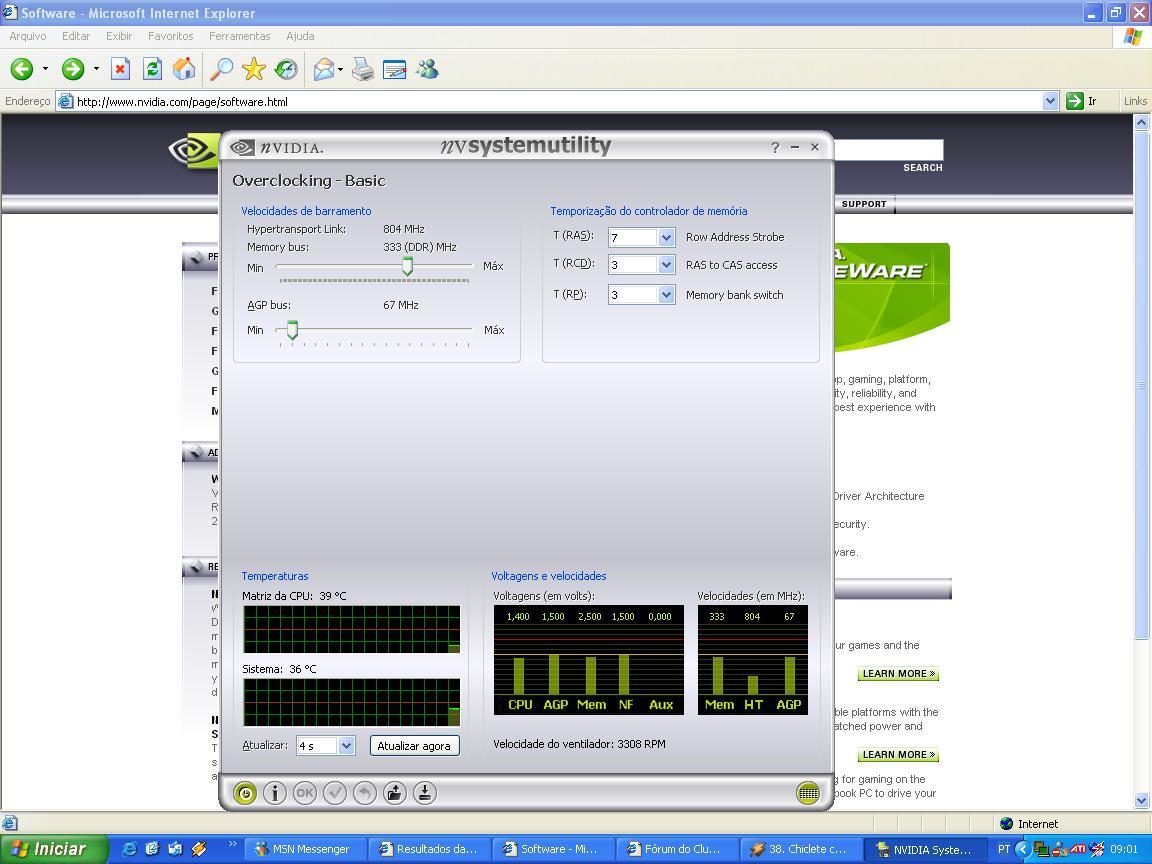This screenshot has height=864, width=1152.
Task: Open the info 'i' icon in NVIDIA utility
Action: (x=275, y=793)
